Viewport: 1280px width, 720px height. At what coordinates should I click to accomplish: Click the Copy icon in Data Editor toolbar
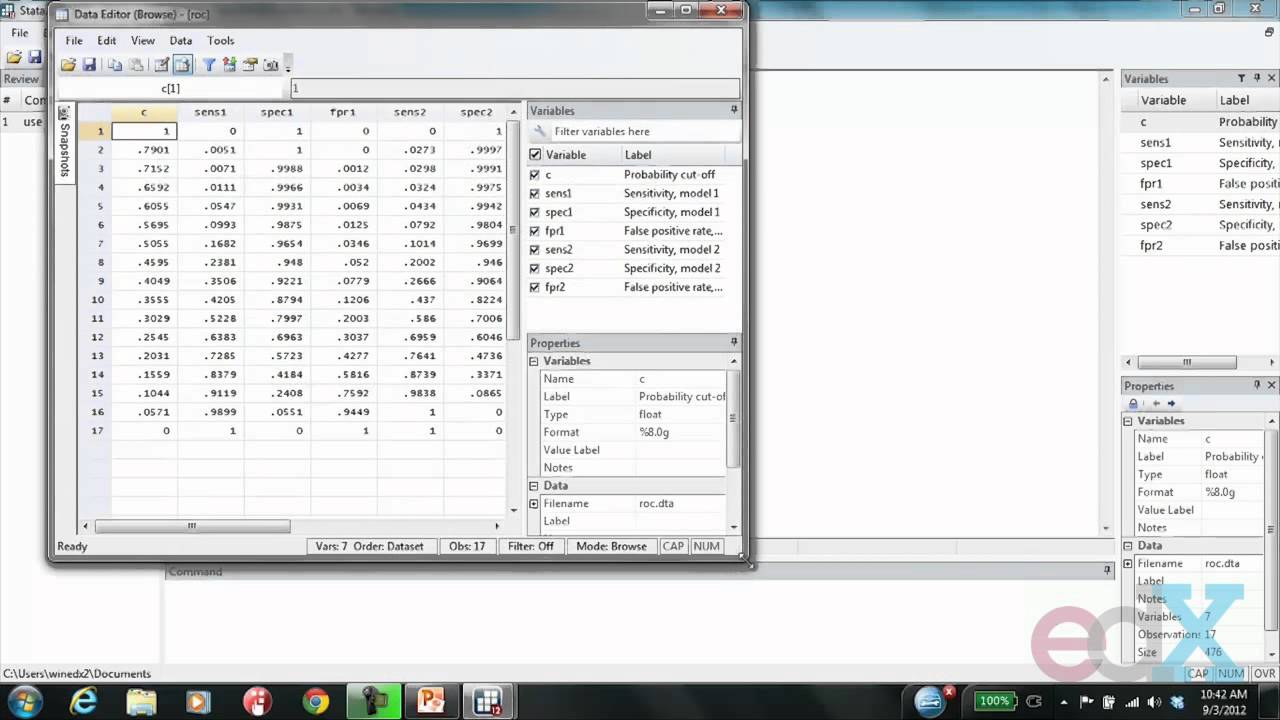click(115, 65)
